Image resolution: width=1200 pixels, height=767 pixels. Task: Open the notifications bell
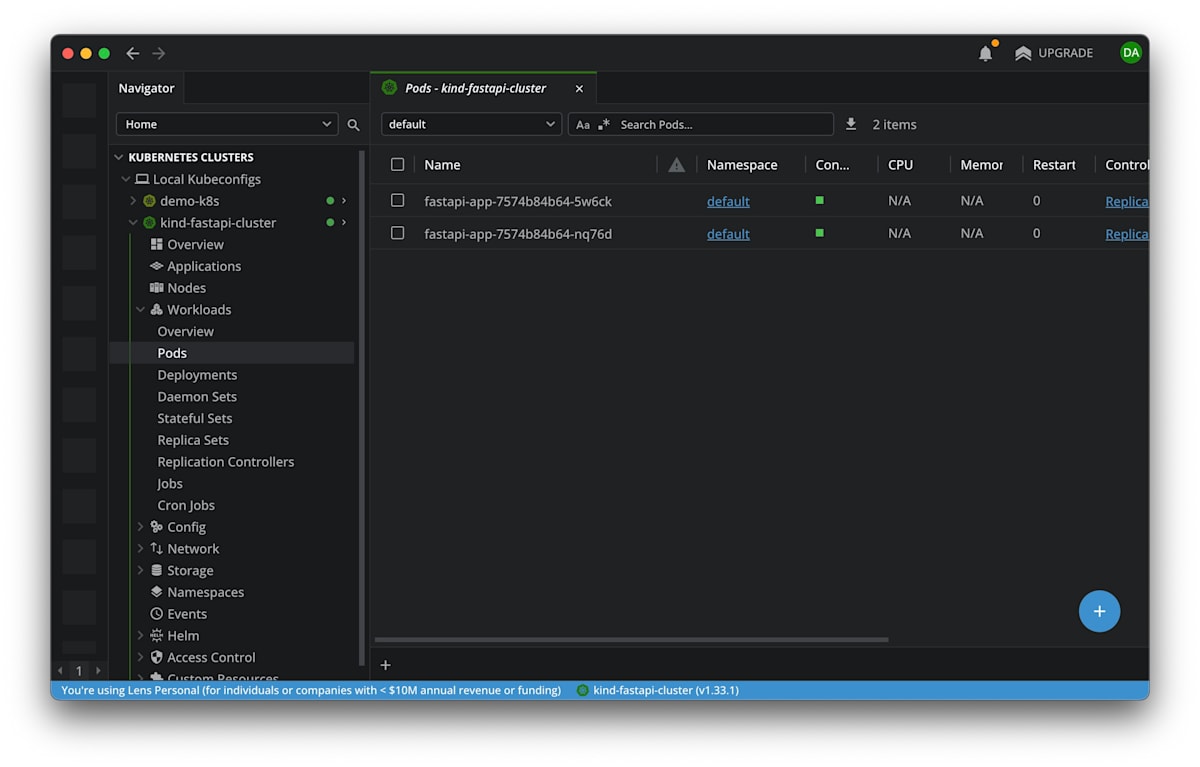[x=986, y=53]
